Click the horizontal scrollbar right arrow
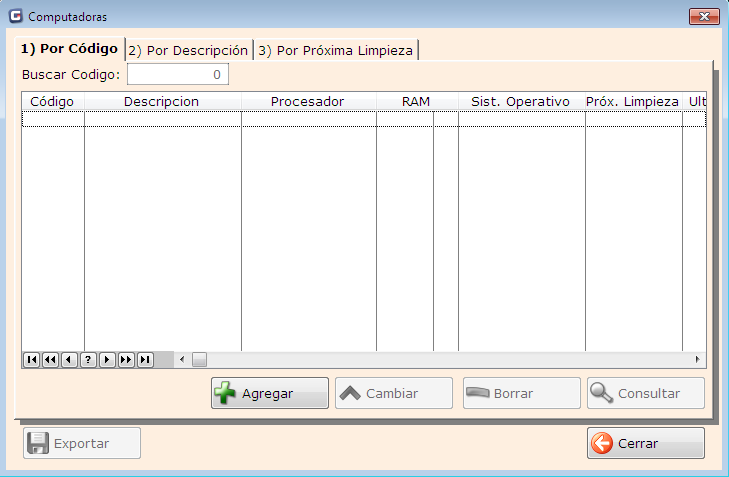The image size is (729, 477). pos(698,359)
